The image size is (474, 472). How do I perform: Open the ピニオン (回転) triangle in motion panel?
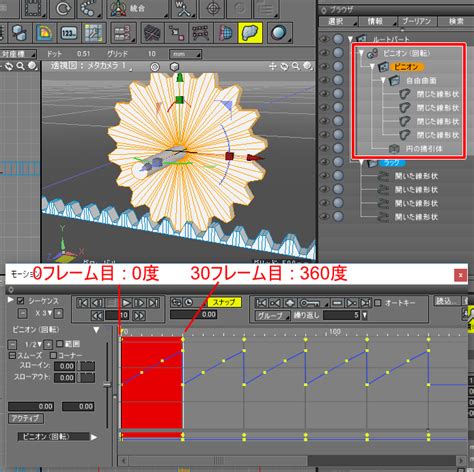(x=96, y=330)
